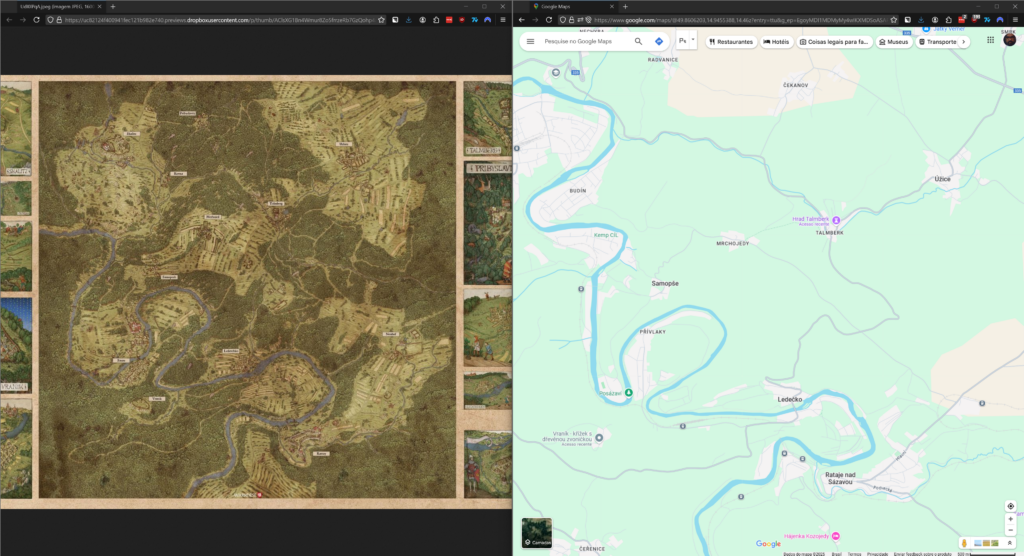This screenshot has width=1024, height=556.
Task: Select the Restaurantes category chip
Action: pos(730,42)
